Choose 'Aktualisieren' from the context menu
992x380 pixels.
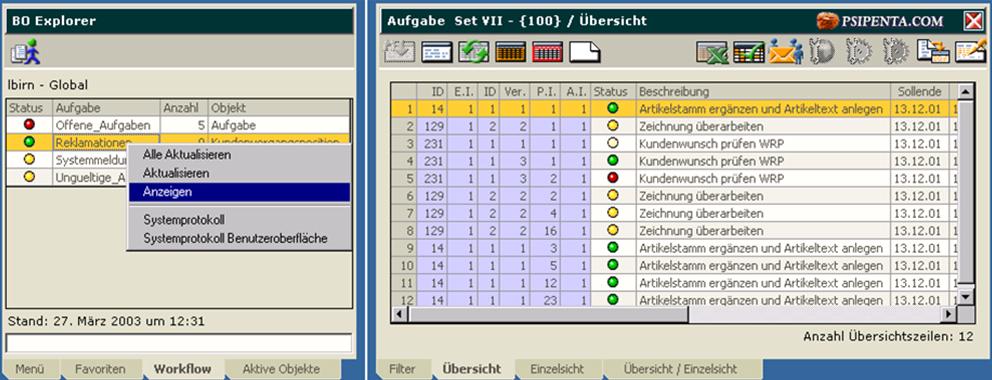tap(175, 173)
